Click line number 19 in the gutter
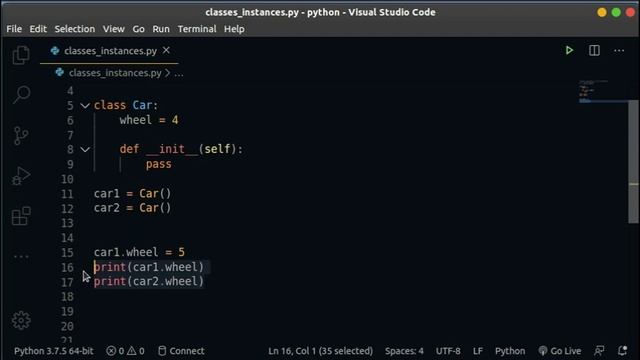This screenshot has height=360, width=640. [x=67, y=311]
